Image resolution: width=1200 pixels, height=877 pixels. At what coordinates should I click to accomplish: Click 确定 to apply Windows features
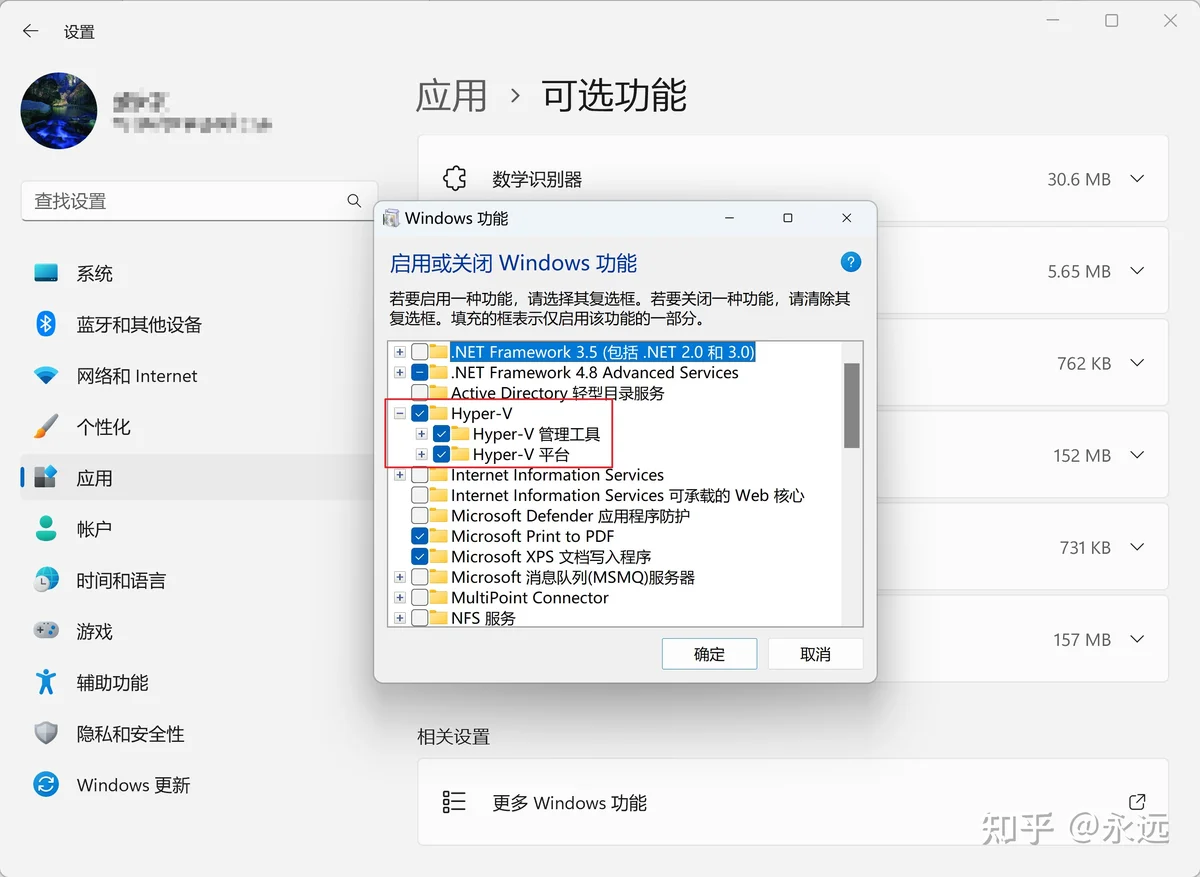point(709,654)
